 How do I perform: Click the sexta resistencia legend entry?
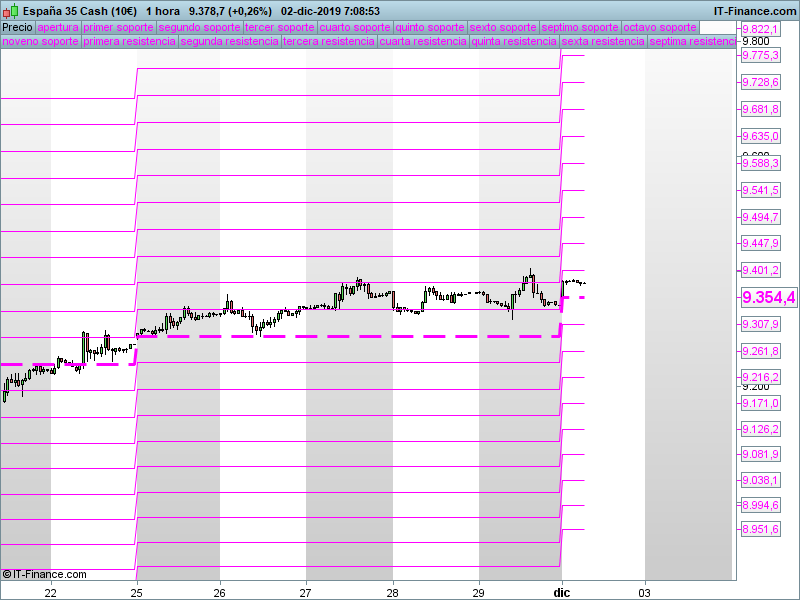[x=602, y=42]
